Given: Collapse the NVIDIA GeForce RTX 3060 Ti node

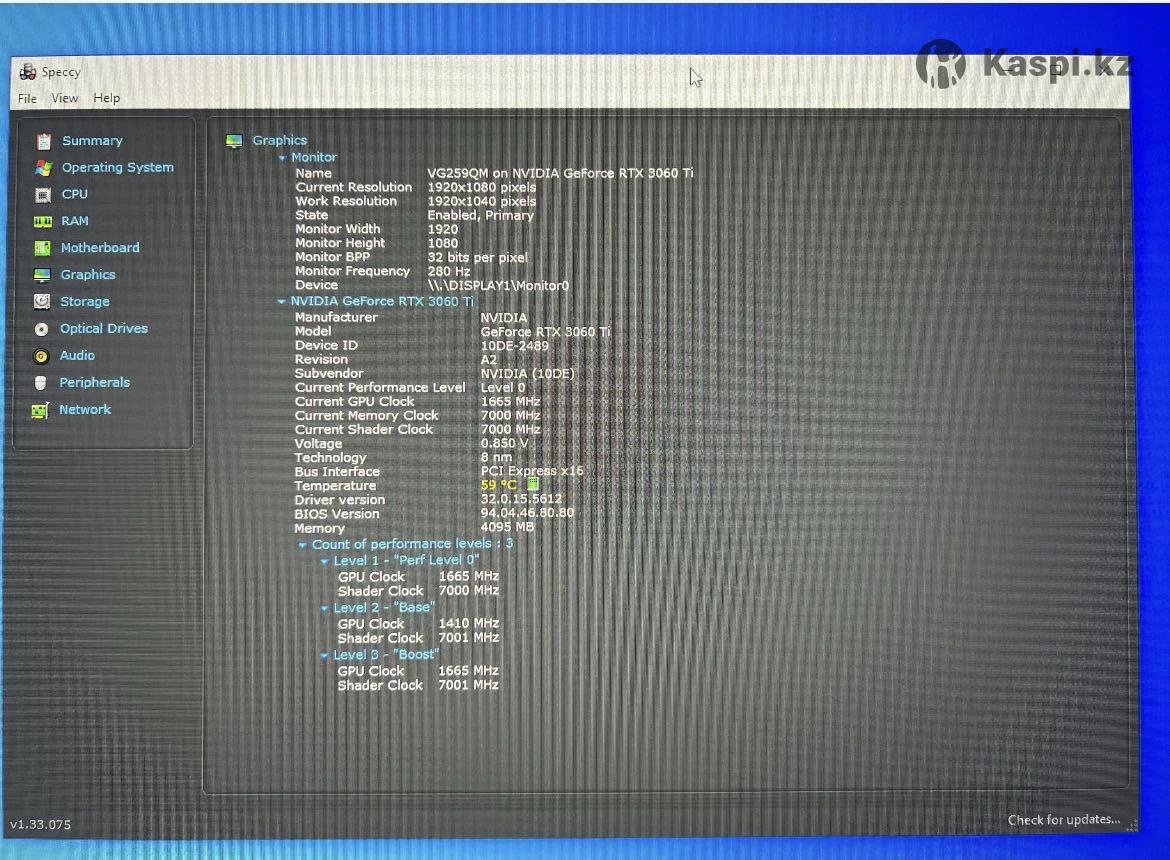Looking at the screenshot, I should [281, 301].
